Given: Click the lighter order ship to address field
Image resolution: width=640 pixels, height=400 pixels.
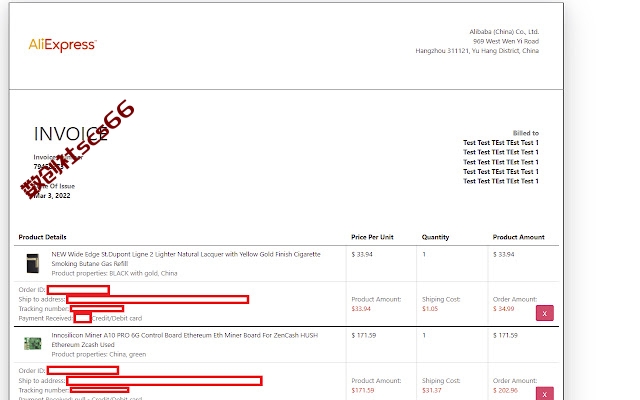Looking at the screenshot, I should [158, 300].
